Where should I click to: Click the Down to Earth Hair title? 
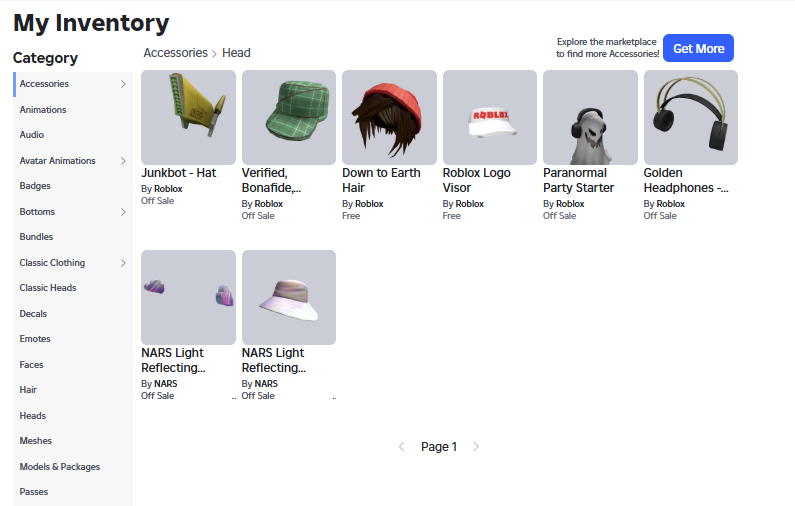point(381,180)
